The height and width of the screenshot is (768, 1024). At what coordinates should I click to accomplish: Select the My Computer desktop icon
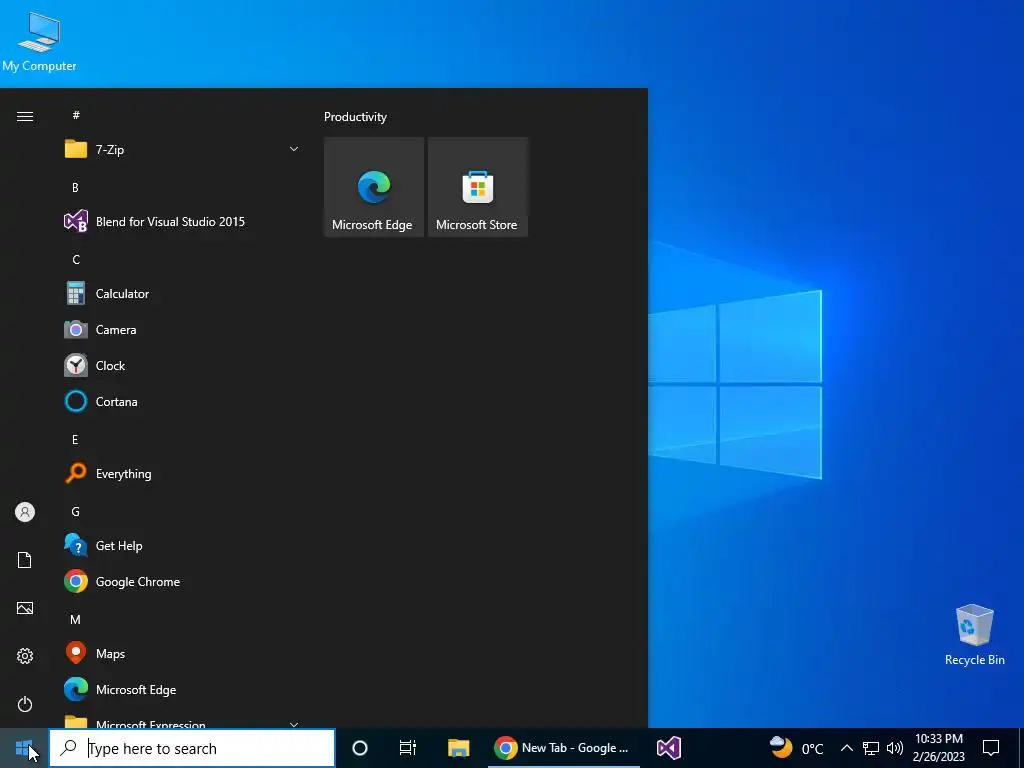click(39, 42)
